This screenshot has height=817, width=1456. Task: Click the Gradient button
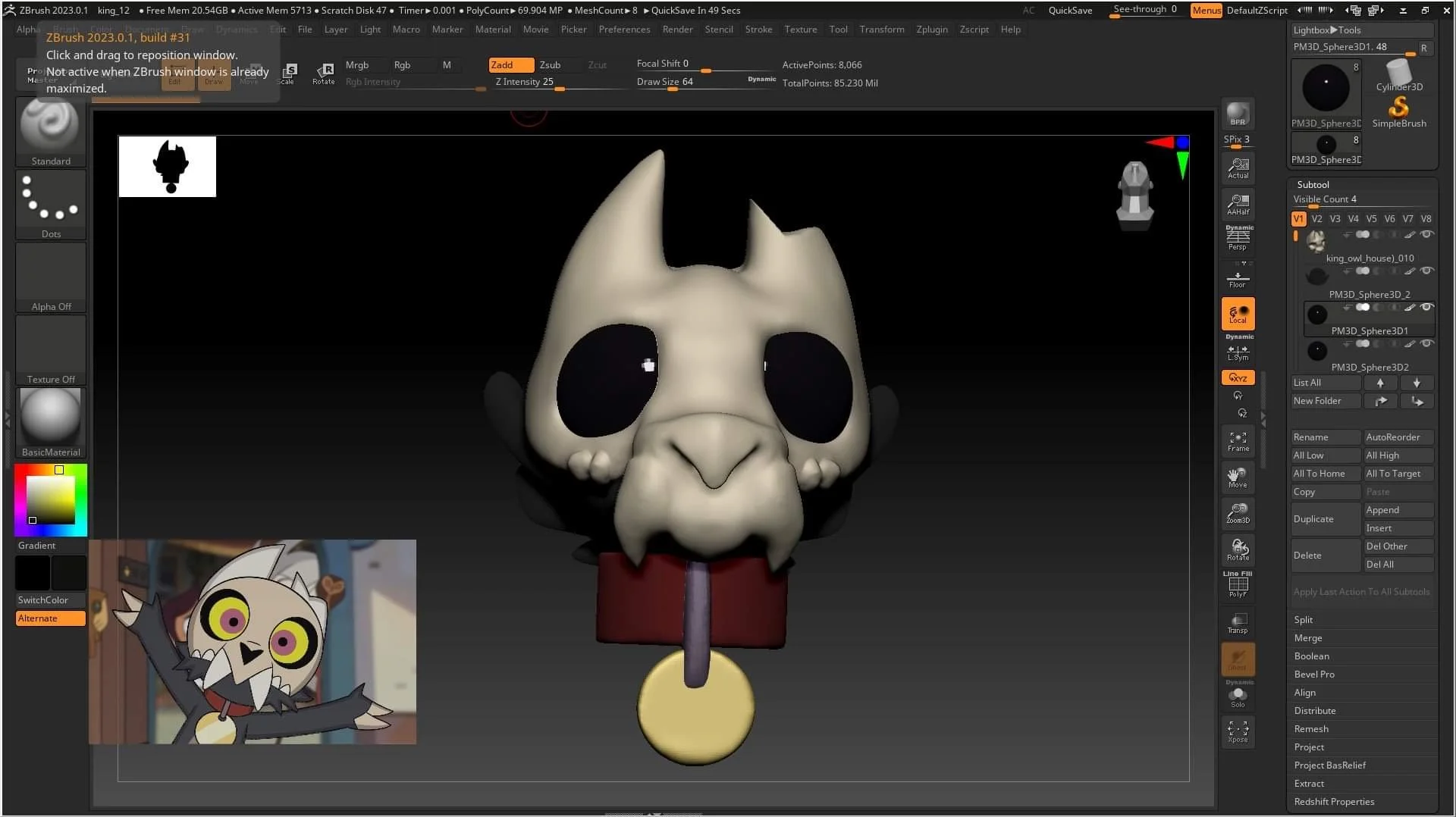[51, 546]
